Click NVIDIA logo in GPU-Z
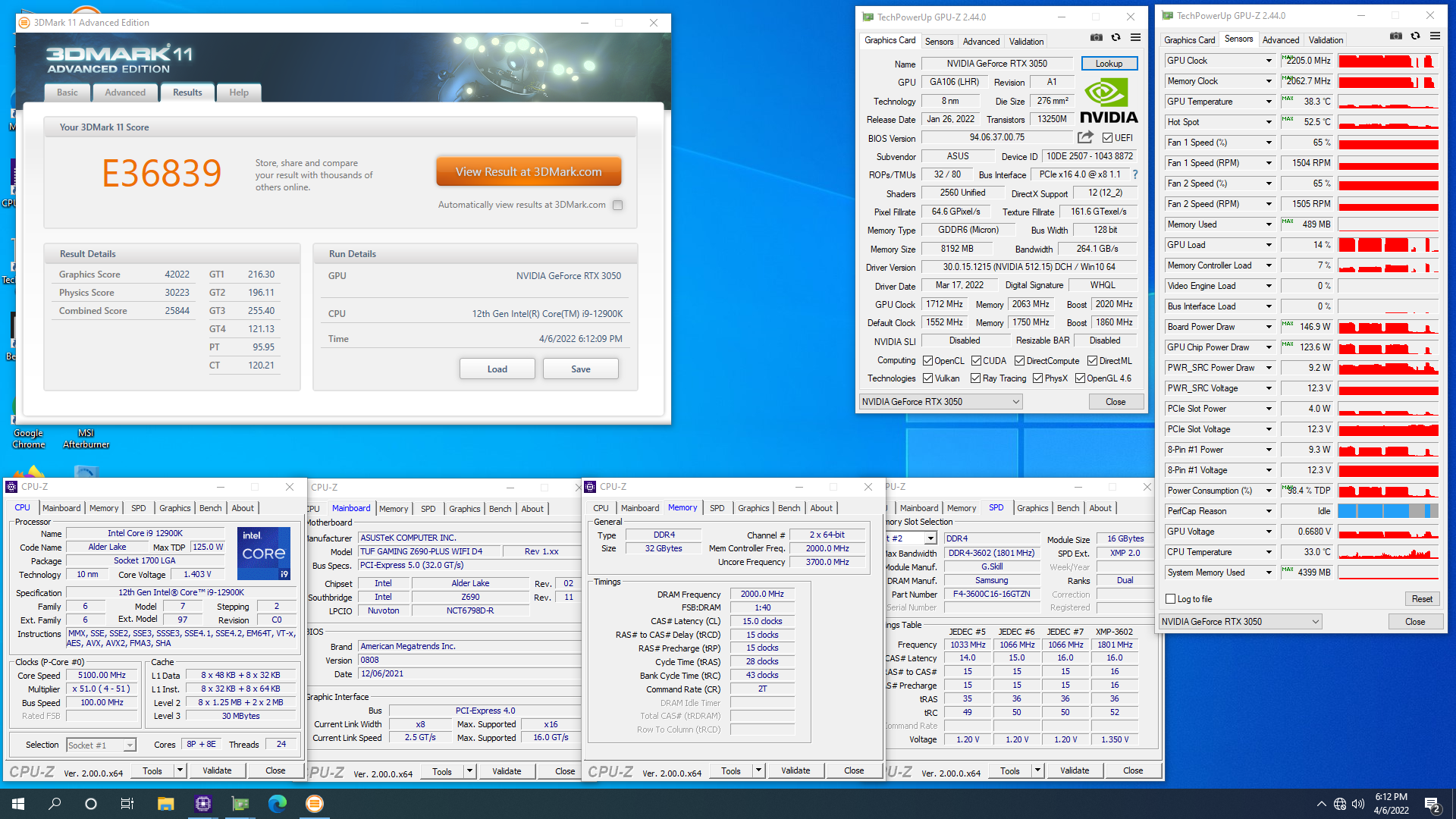This screenshot has height=819, width=1456. [x=1108, y=102]
